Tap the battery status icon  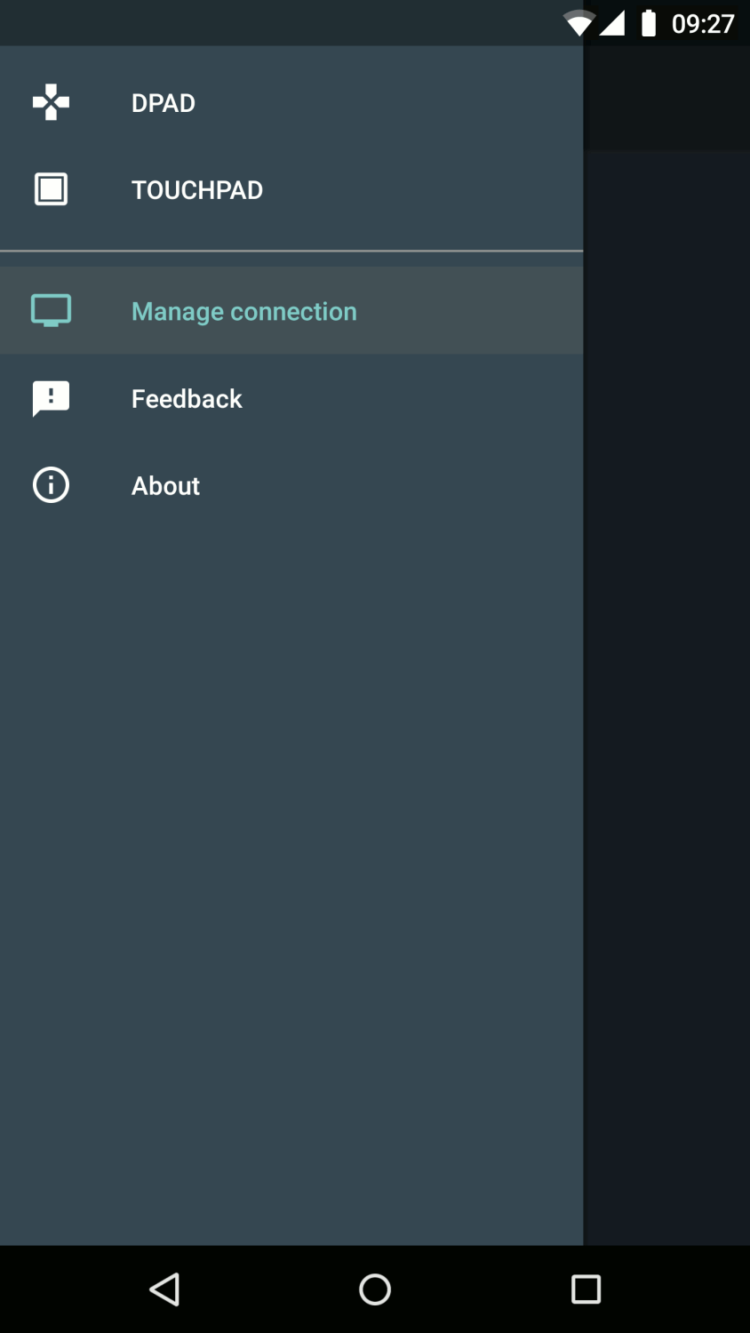(x=648, y=23)
